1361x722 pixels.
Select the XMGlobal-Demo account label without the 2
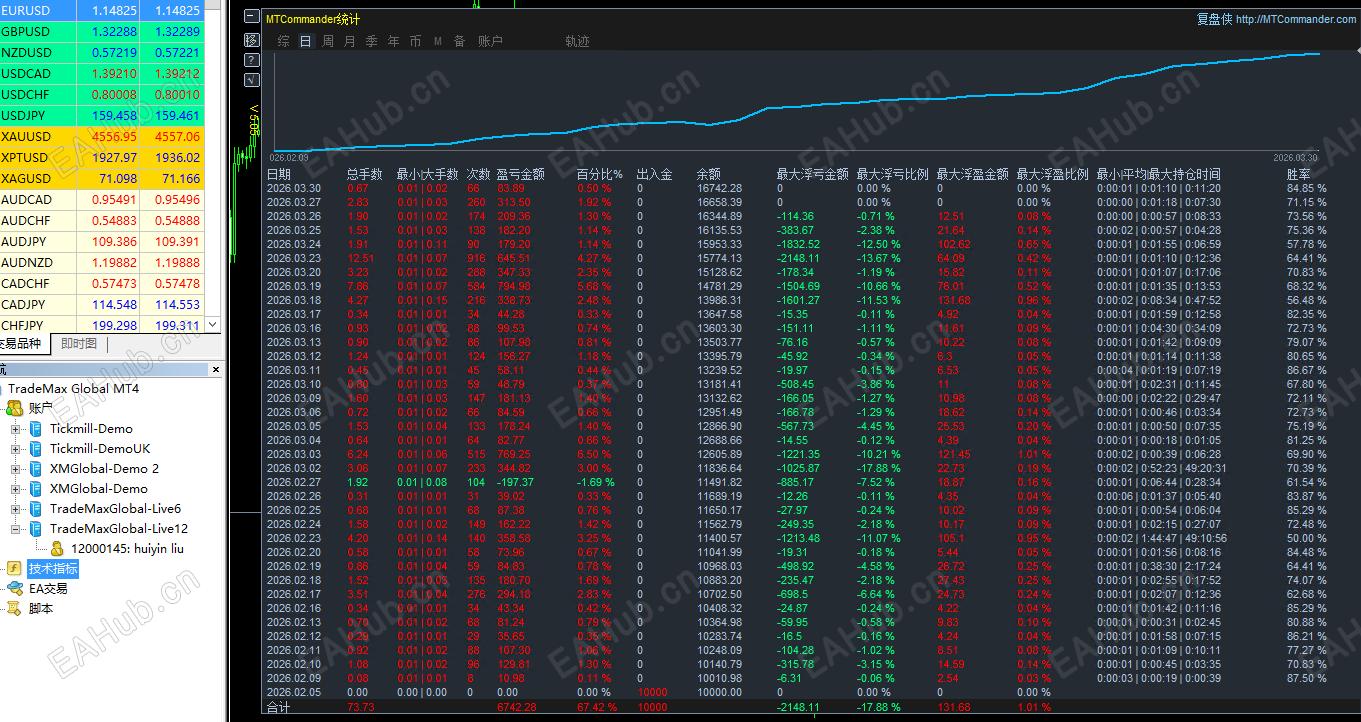(x=99, y=488)
